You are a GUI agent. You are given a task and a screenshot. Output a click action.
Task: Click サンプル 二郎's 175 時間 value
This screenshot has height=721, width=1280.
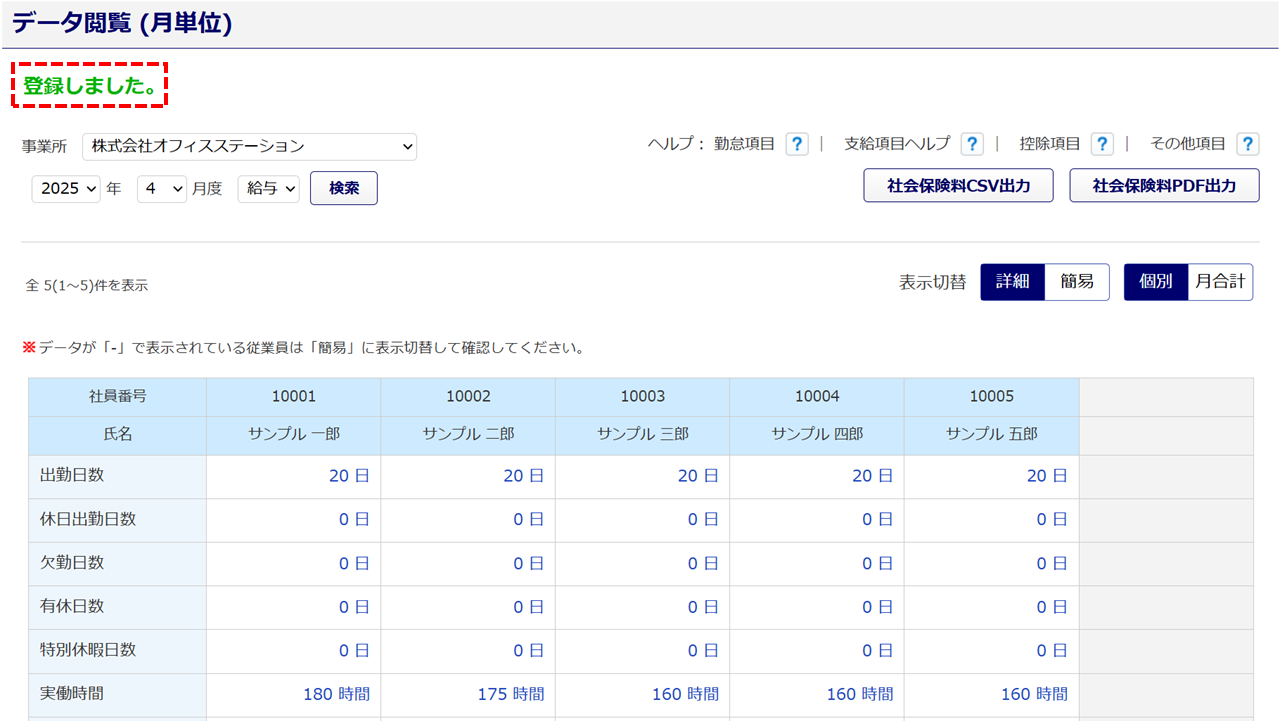pyautogui.click(x=511, y=694)
